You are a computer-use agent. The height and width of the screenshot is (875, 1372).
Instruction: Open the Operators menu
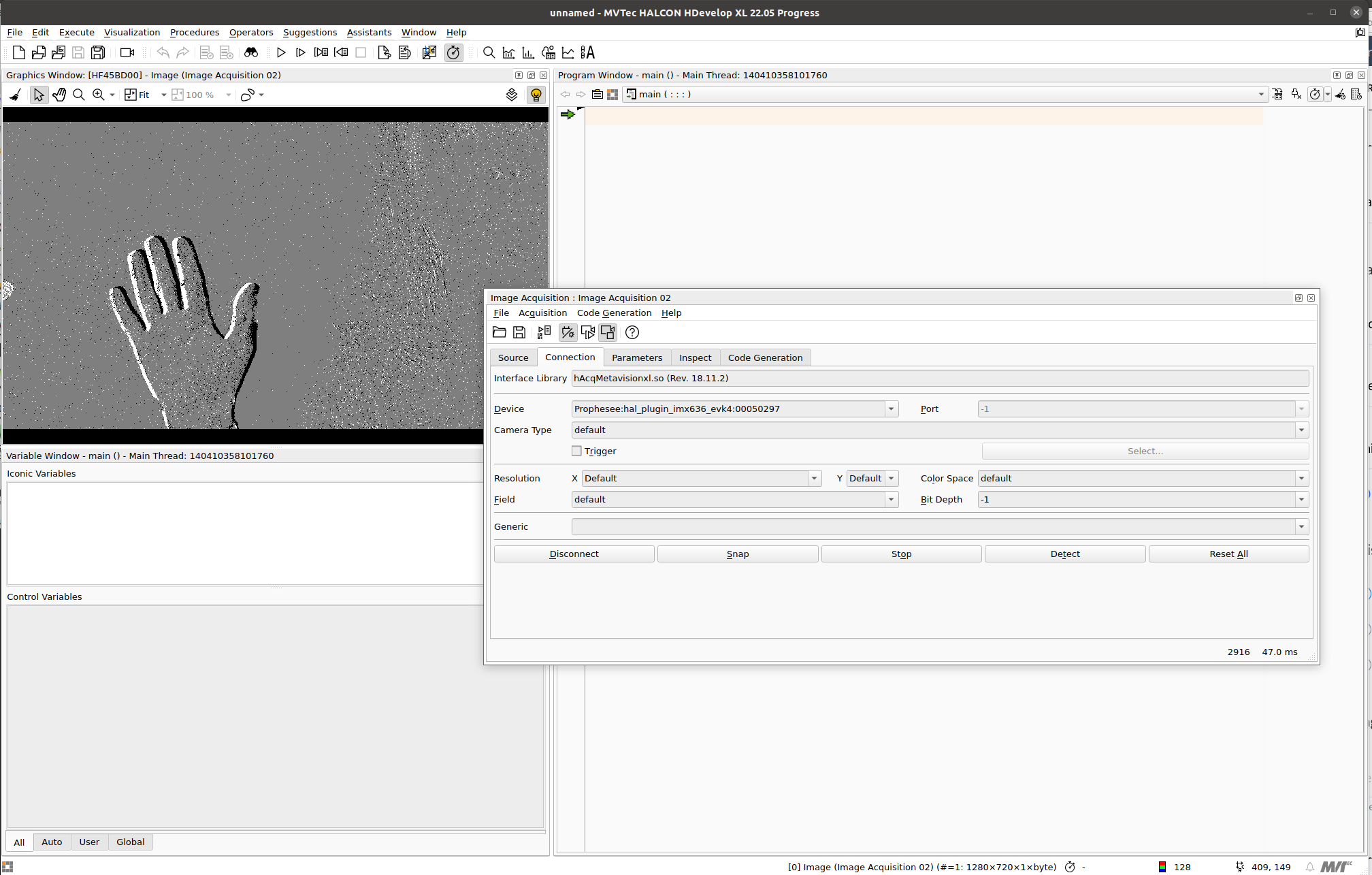click(251, 32)
